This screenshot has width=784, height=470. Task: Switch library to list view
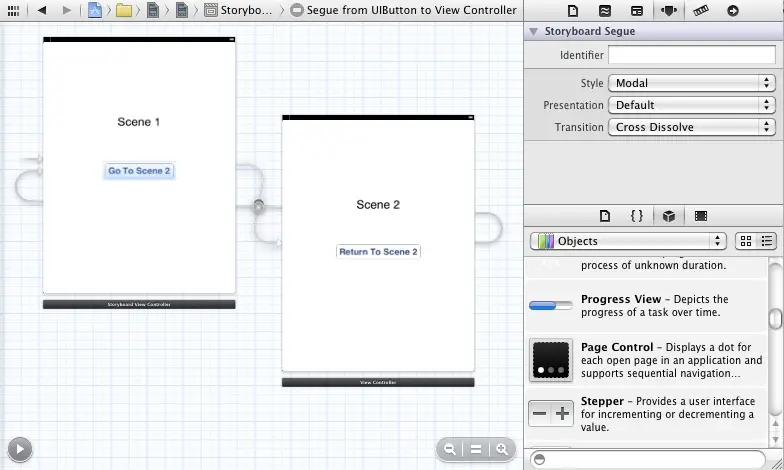coord(768,241)
